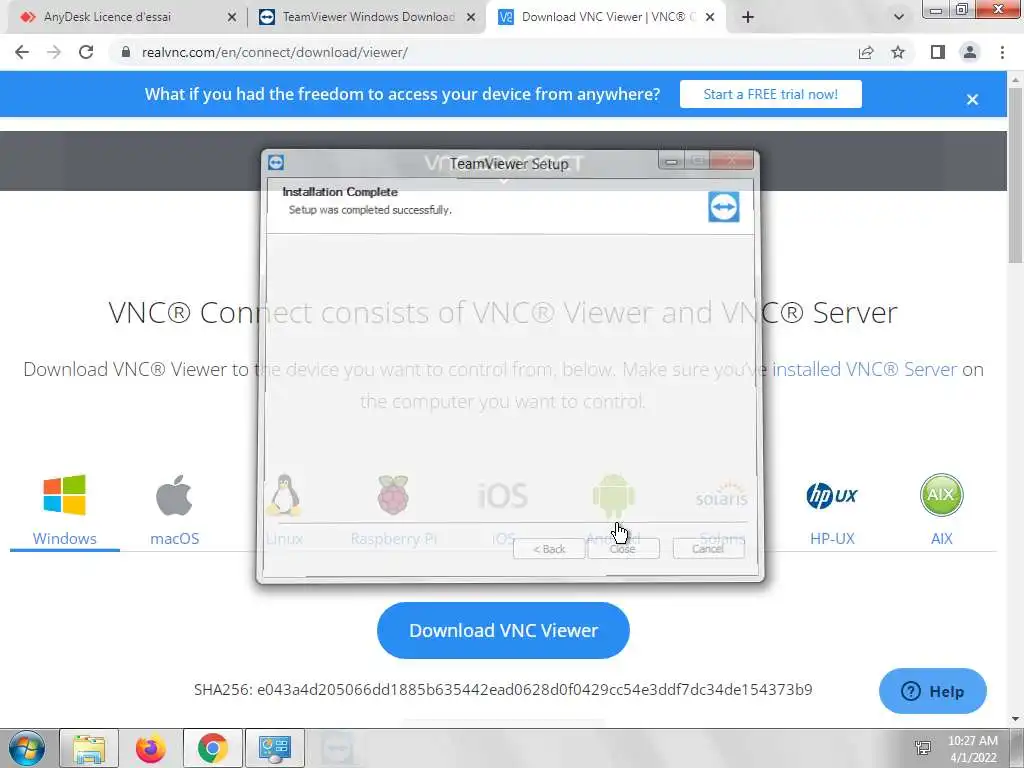The height and width of the screenshot is (768, 1024).
Task: Close the AnyDesk browser tab
Action: 232,18
